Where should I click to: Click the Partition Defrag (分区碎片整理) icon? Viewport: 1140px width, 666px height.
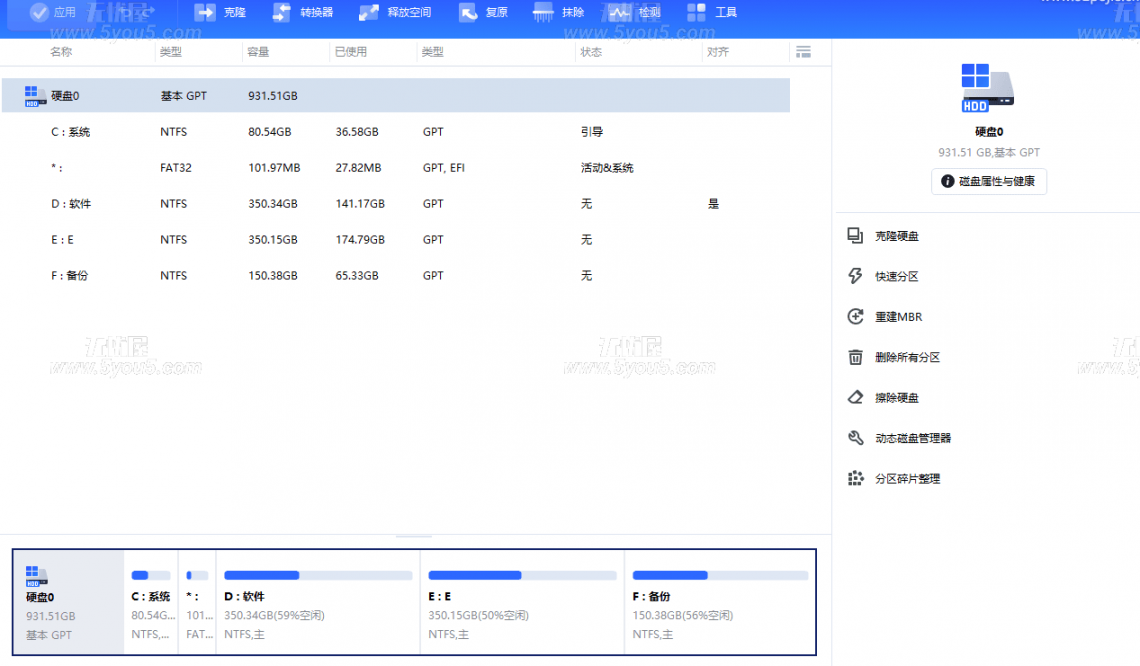[x=855, y=478]
